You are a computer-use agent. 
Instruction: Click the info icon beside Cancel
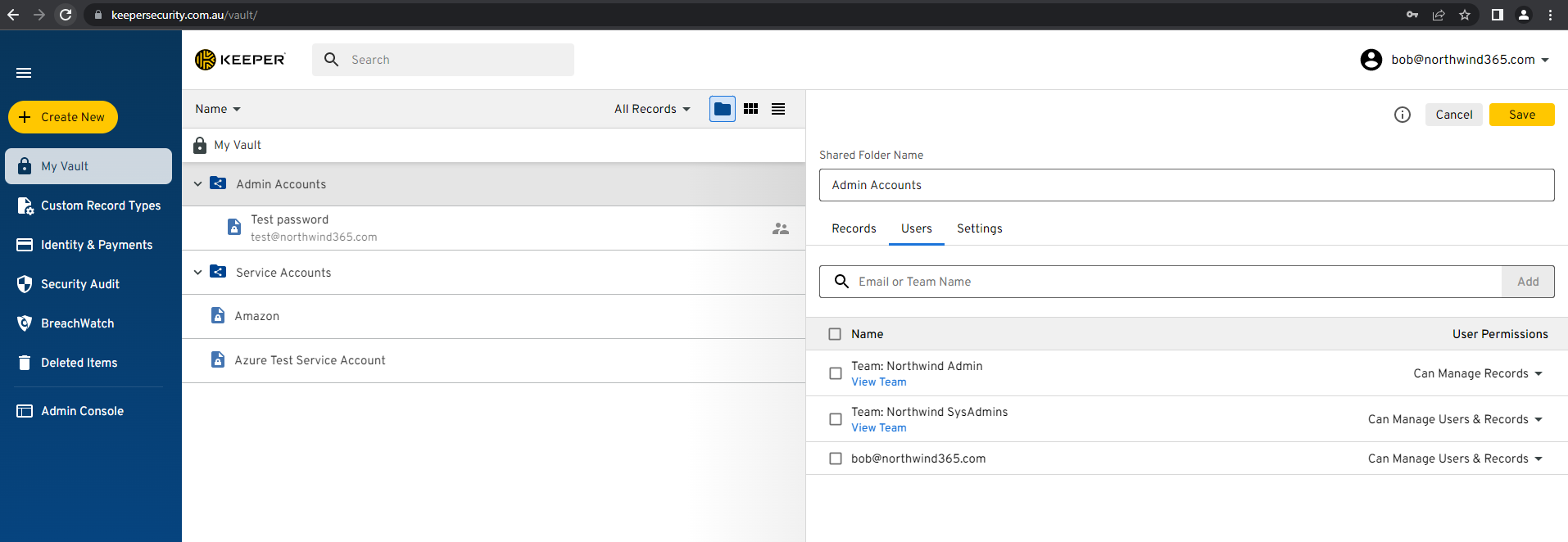(1402, 115)
